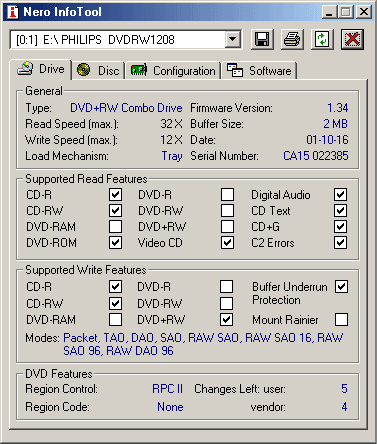The image size is (377, 444).
Task: Toggle Mount Rainier checkbox
Action: point(342,320)
